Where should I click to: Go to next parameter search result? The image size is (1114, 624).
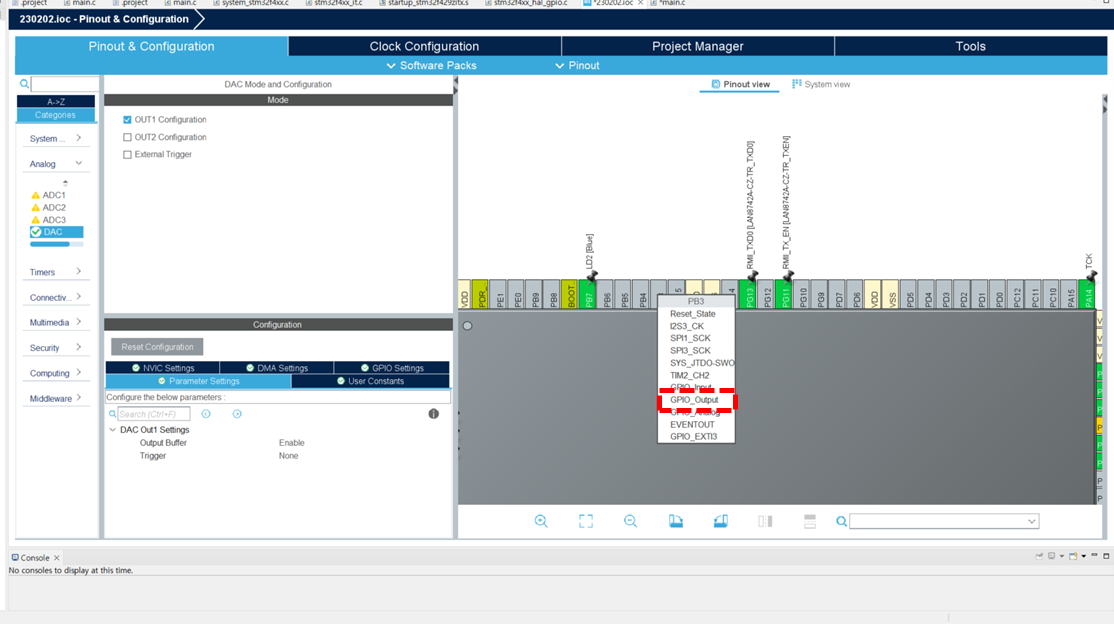(x=237, y=414)
